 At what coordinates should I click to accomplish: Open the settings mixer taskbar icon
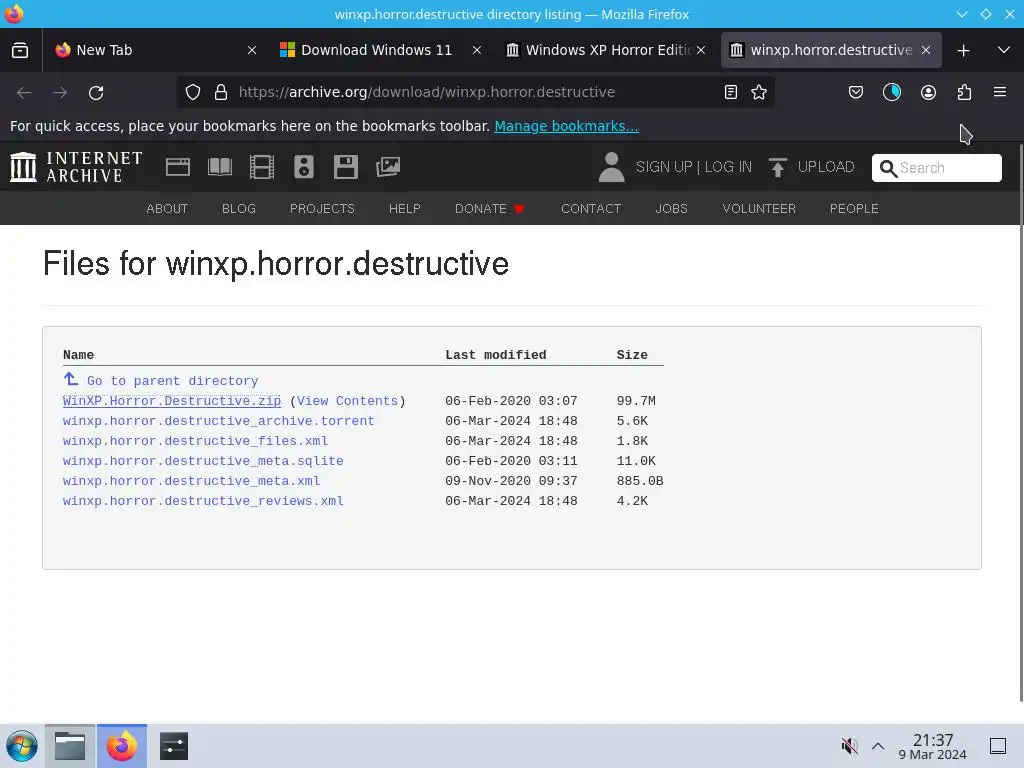tap(174, 746)
